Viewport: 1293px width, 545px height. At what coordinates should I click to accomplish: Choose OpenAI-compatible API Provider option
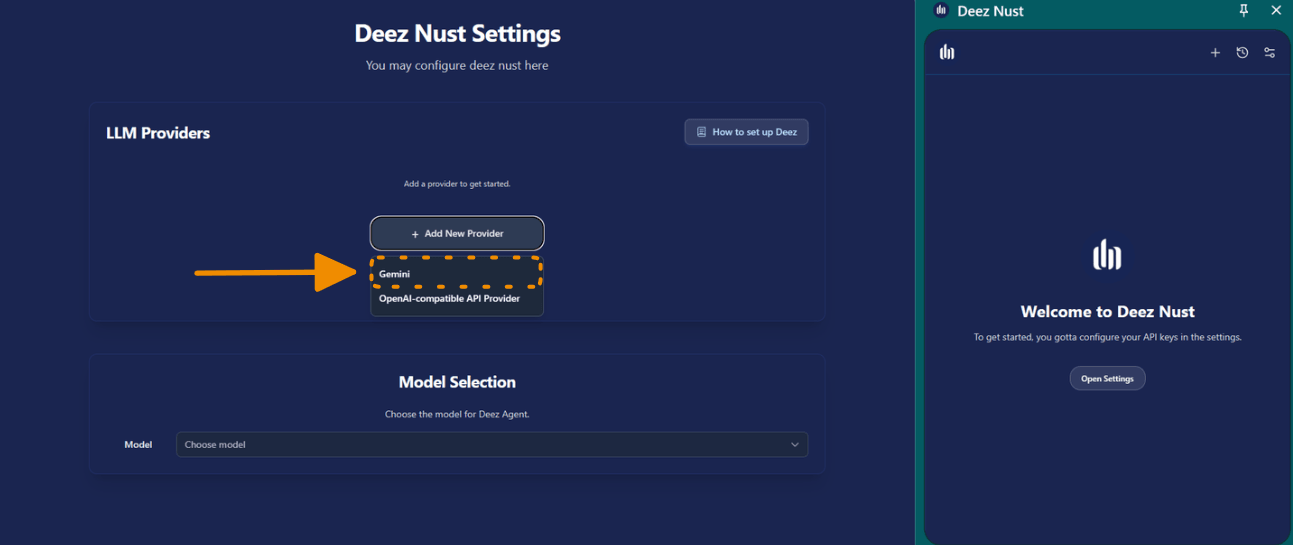click(457, 299)
